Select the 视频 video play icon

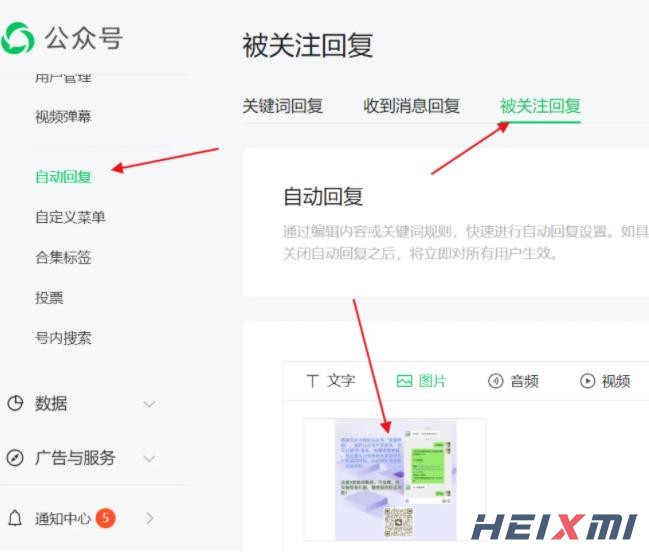click(x=587, y=381)
